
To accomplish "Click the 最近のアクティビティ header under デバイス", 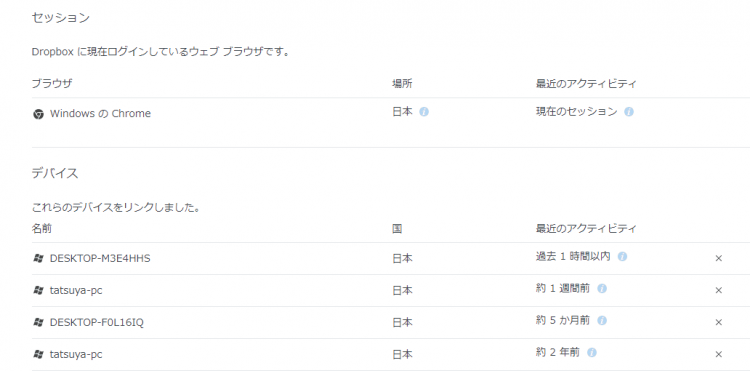I will click(586, 229).
